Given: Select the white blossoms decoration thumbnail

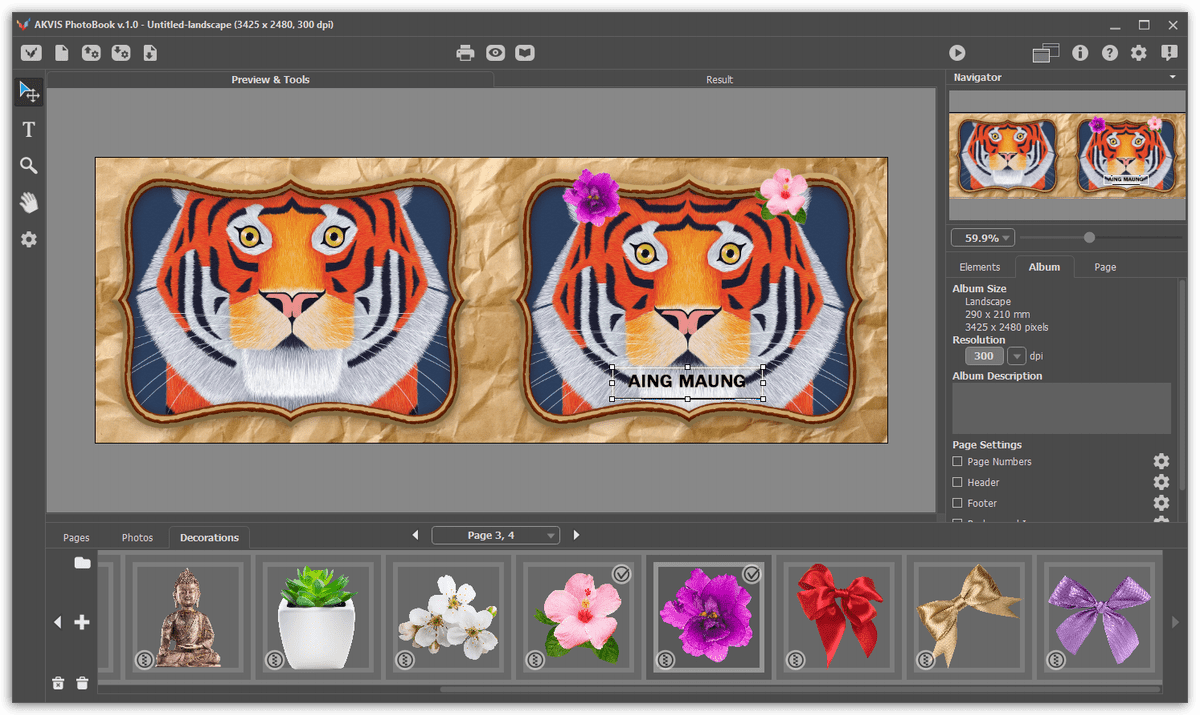Looking at the screenshot, I should 447,618.
